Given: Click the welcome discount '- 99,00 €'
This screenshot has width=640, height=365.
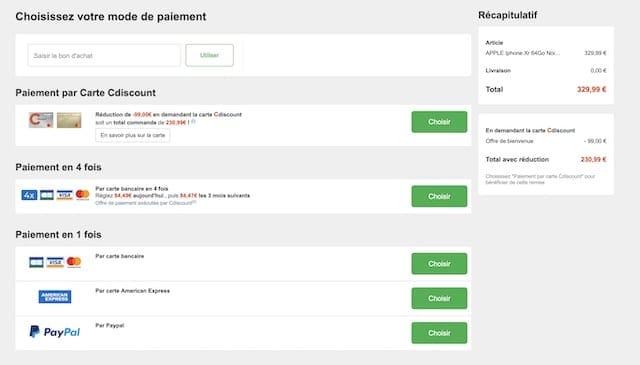Looking at the screenshot, I should click(595, 141).
